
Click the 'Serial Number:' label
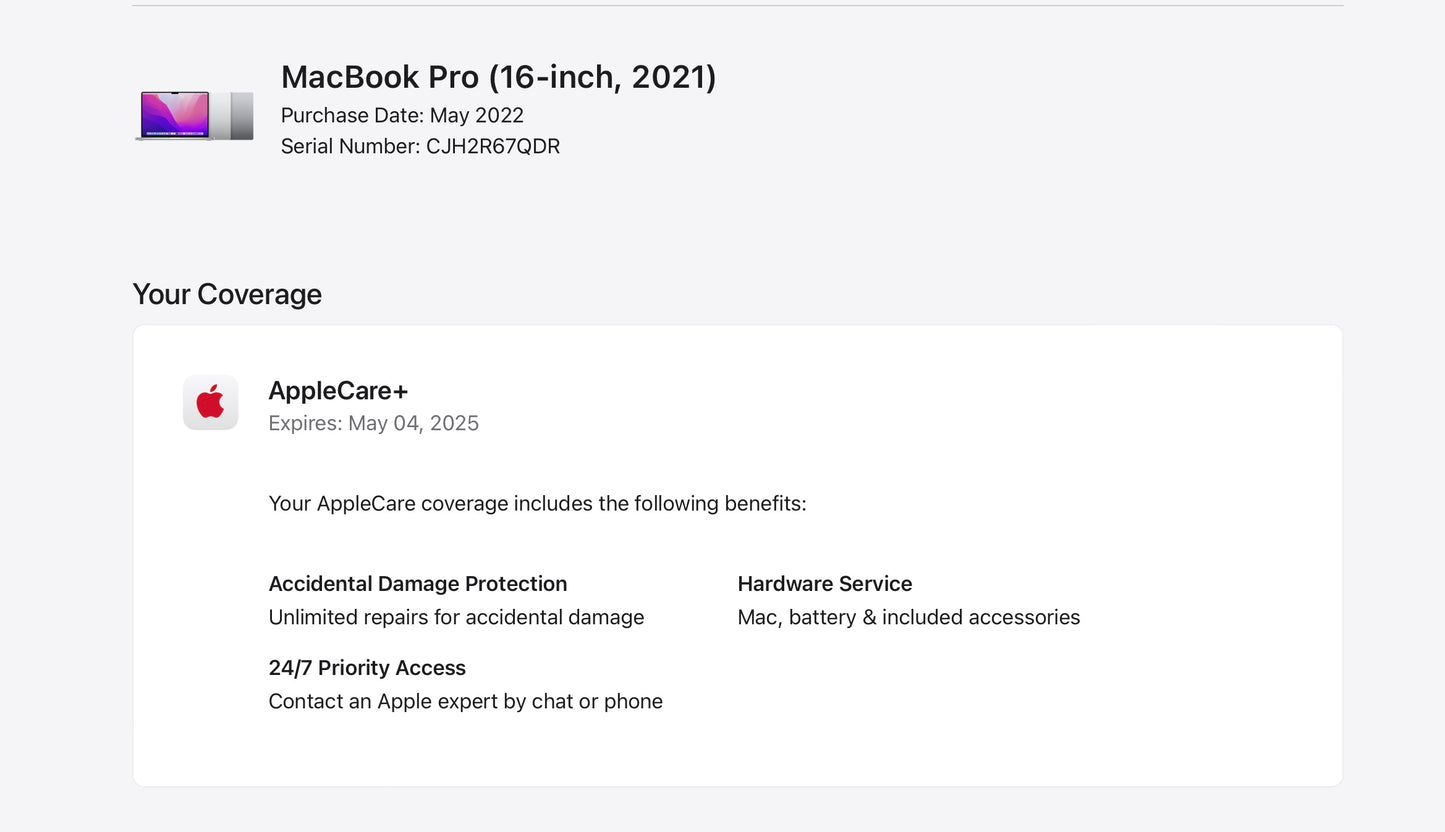(x=350, y=146)
